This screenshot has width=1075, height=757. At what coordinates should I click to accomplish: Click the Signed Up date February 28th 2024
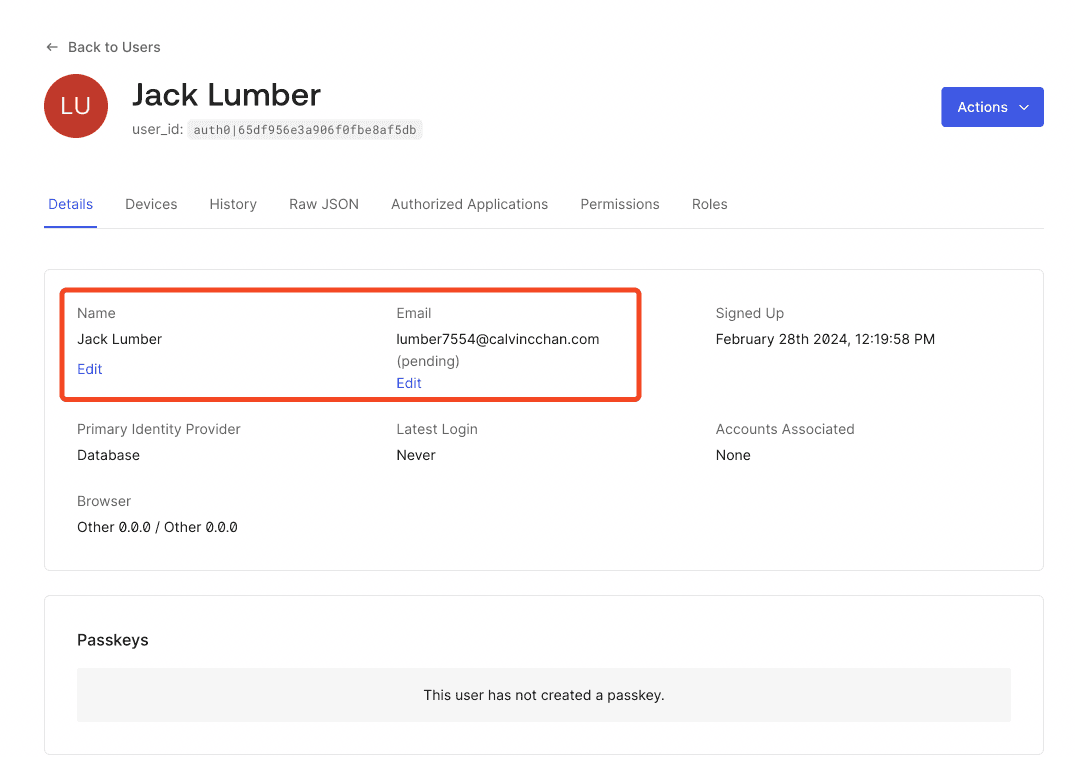825,339
